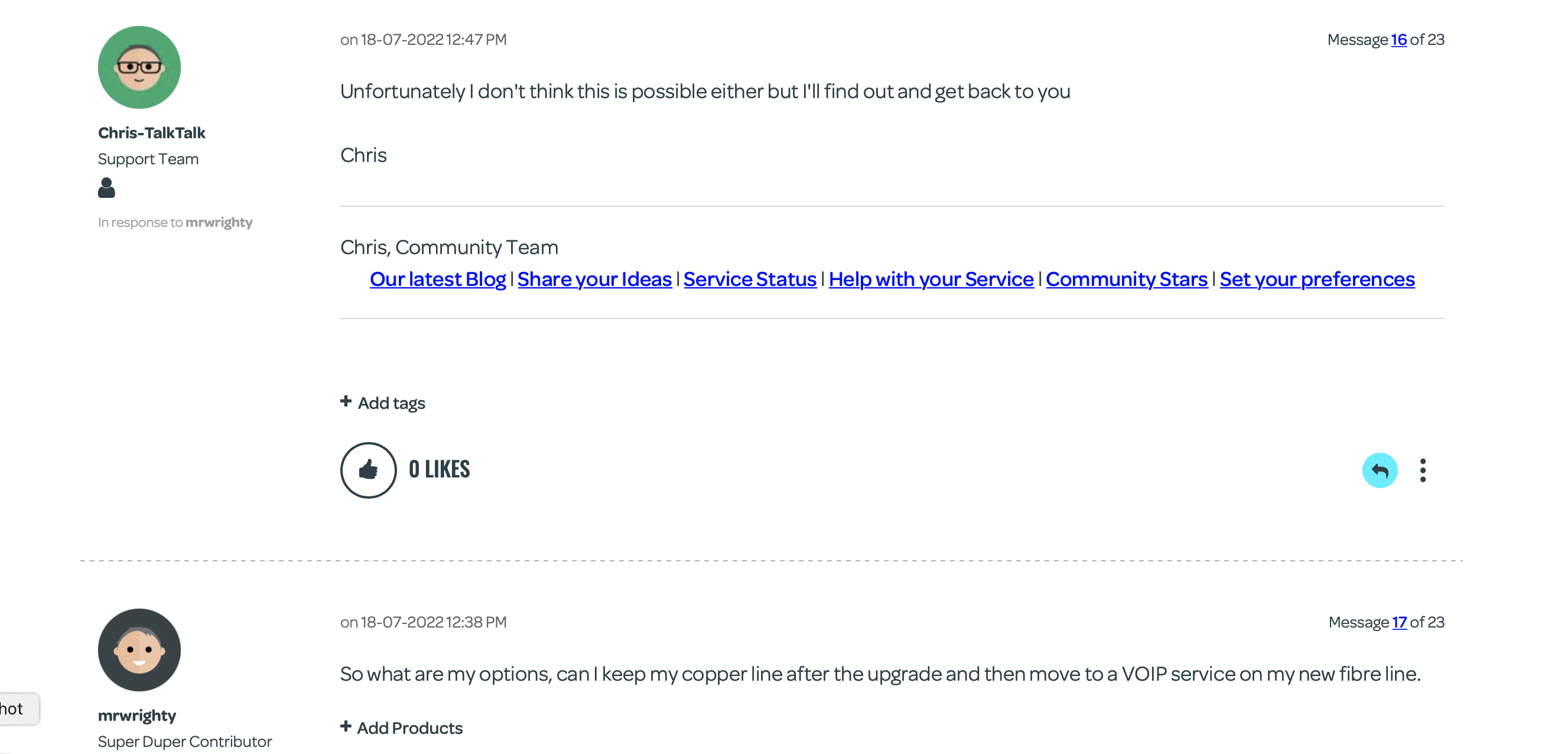Open Help with your Service link
Image resolution: width=1568 pixels, height=754 pixels.
click(931, 279)
